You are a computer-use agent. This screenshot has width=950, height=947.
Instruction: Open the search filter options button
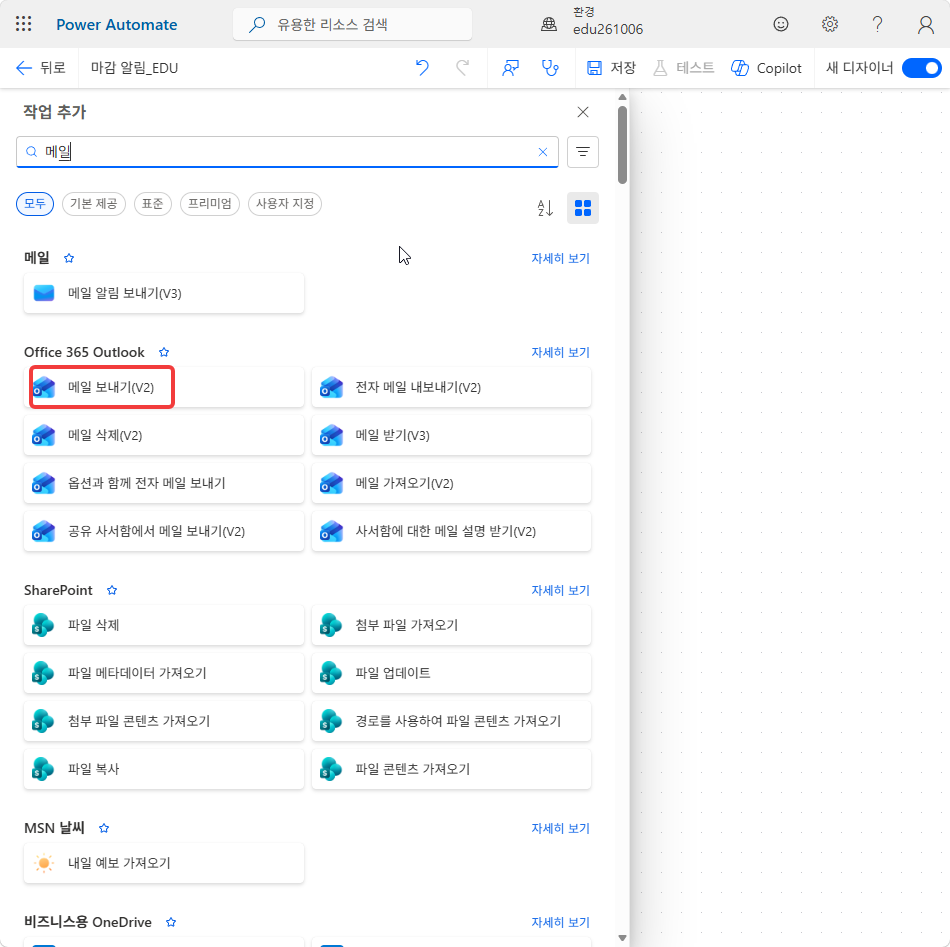coord(583,152)
